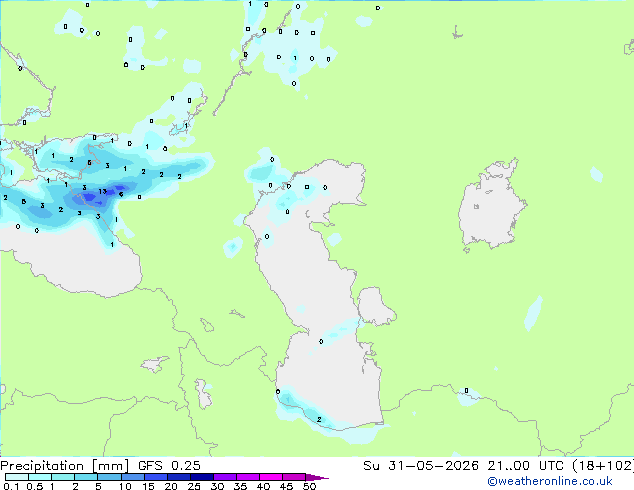Click the "0.1" legend scale label
Viewport: 634px width, 490px height.
11,486
